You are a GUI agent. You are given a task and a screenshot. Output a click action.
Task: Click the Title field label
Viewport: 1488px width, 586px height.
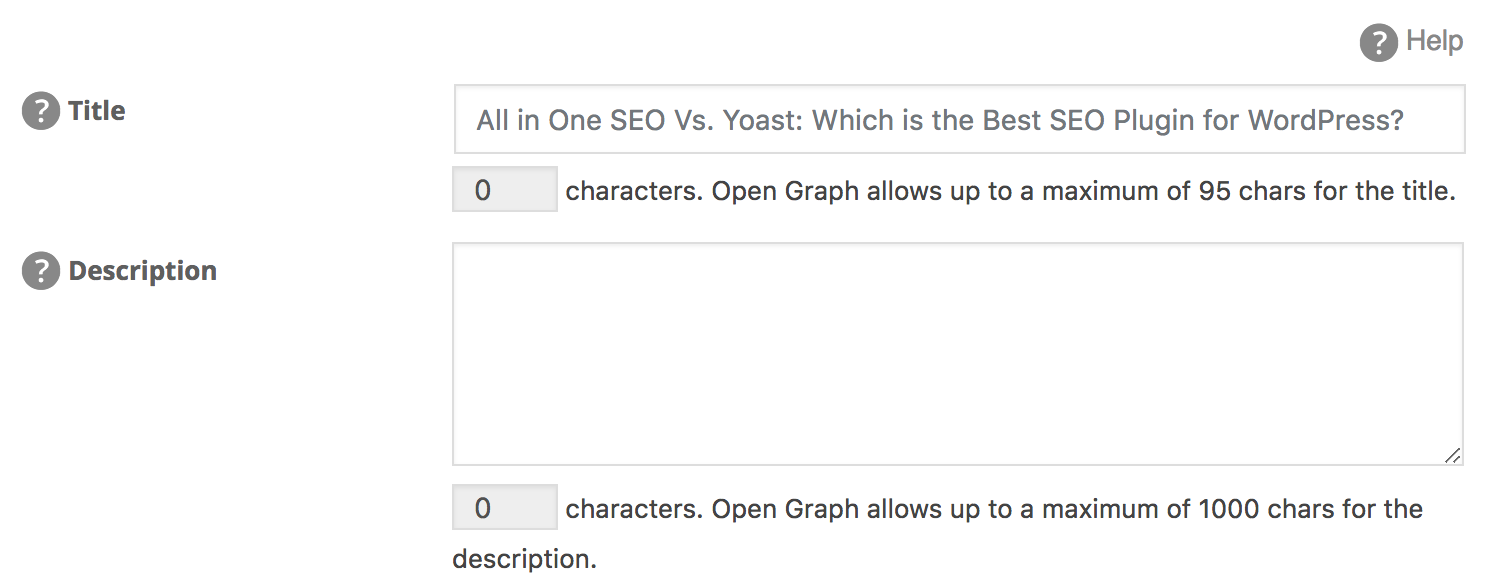coord(97,111)
